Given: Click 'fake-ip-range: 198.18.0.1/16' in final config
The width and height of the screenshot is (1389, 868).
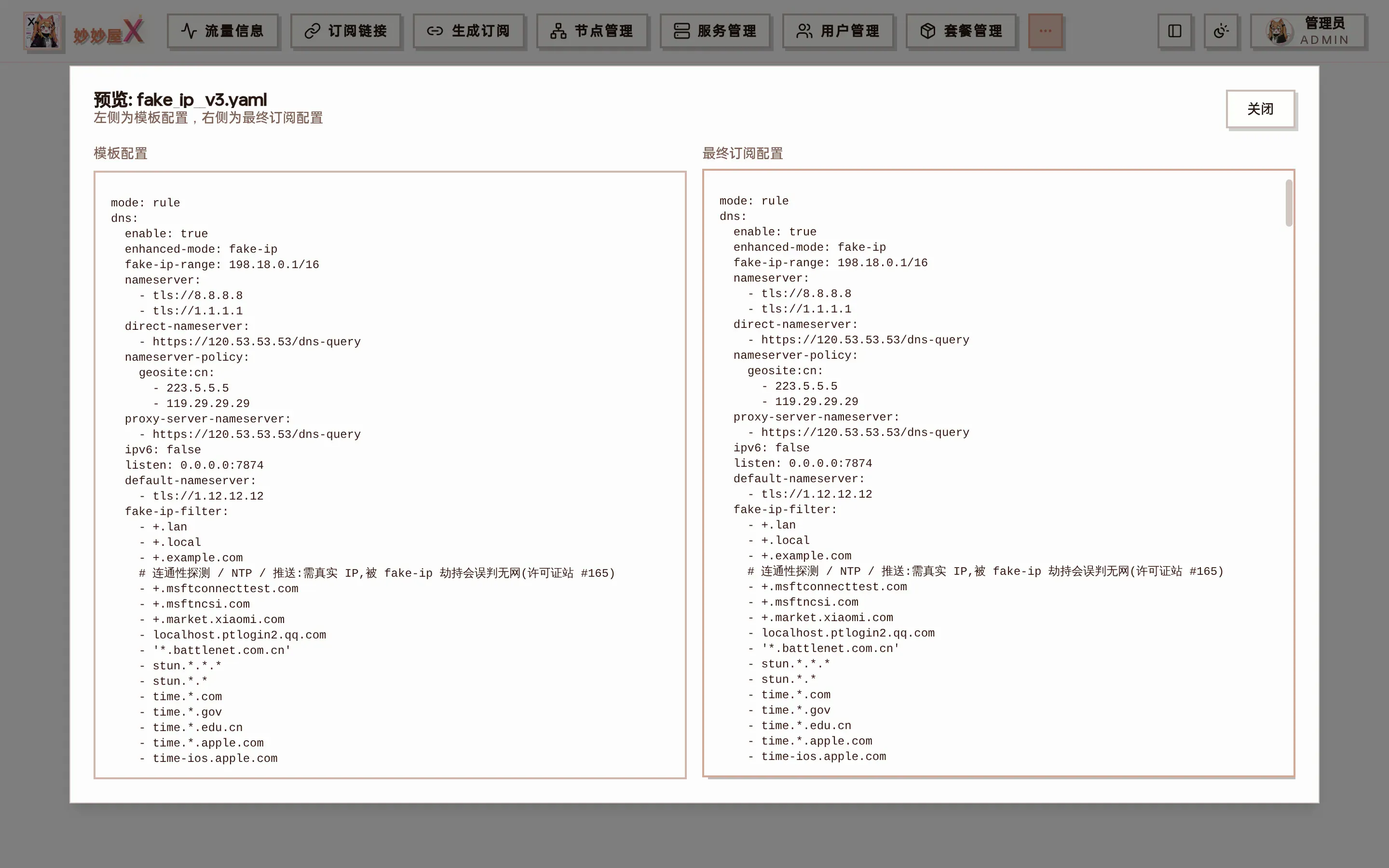Looking at the screenshot, I should pos(830,263).
